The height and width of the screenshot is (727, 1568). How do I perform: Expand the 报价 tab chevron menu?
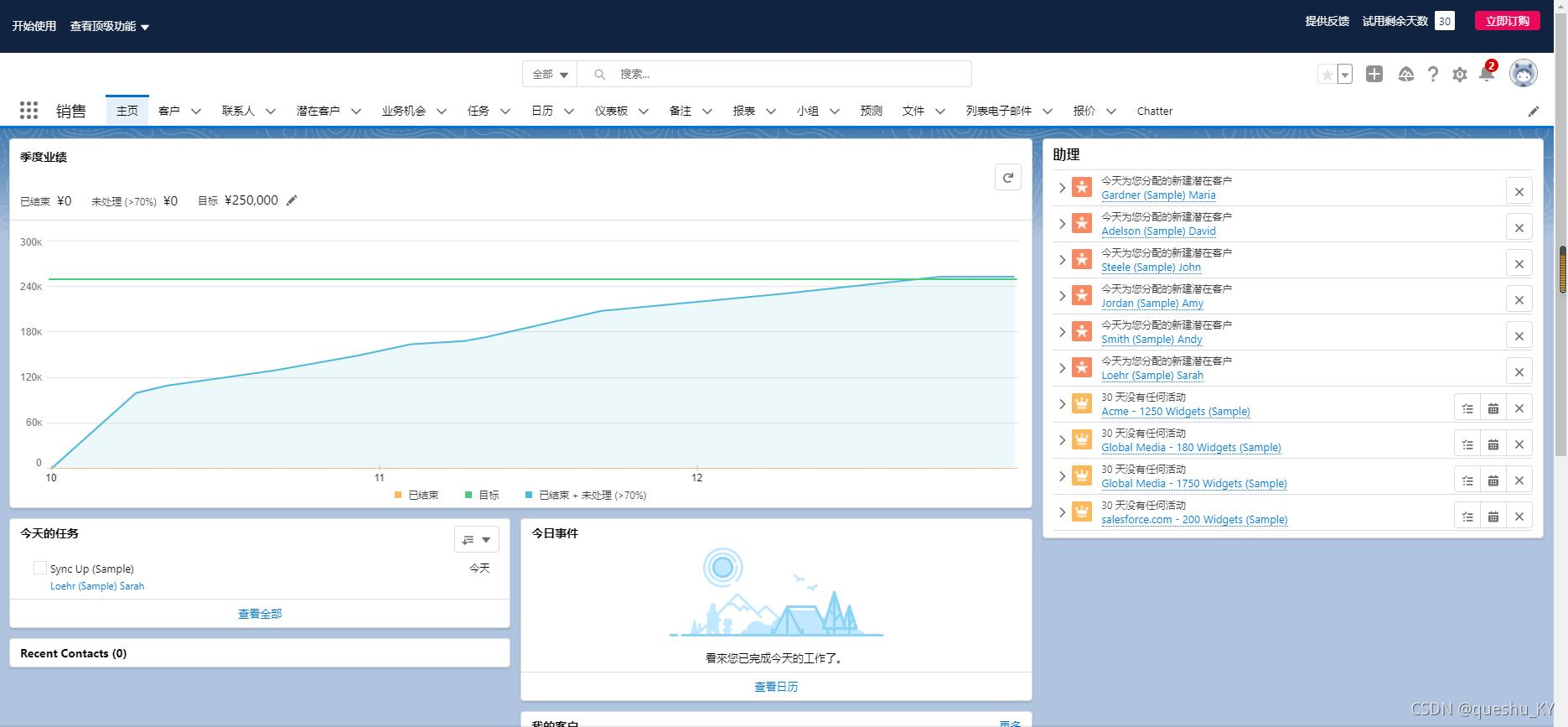(x=1111, y=111)
